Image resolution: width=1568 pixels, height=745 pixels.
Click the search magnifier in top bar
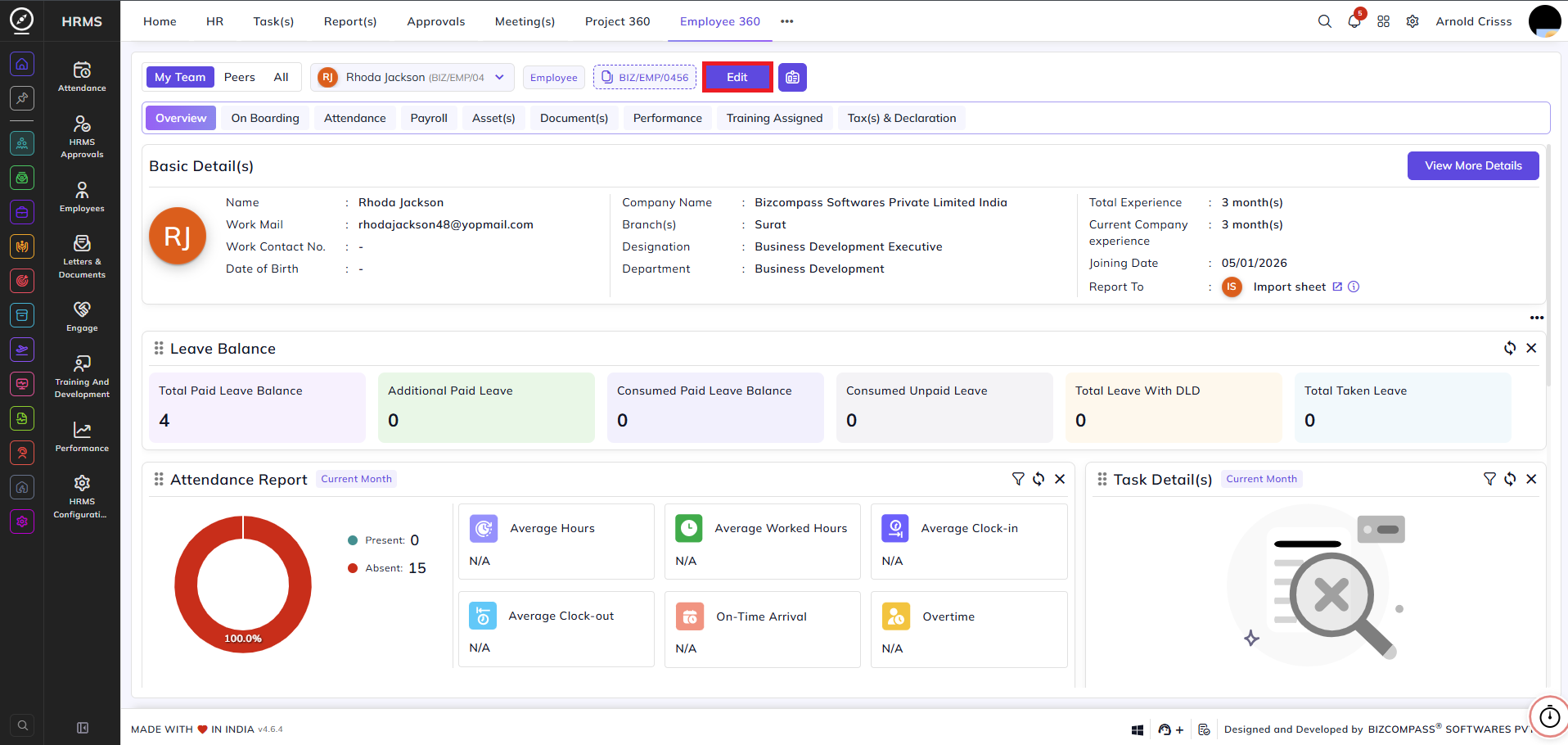pos(1324,21)
